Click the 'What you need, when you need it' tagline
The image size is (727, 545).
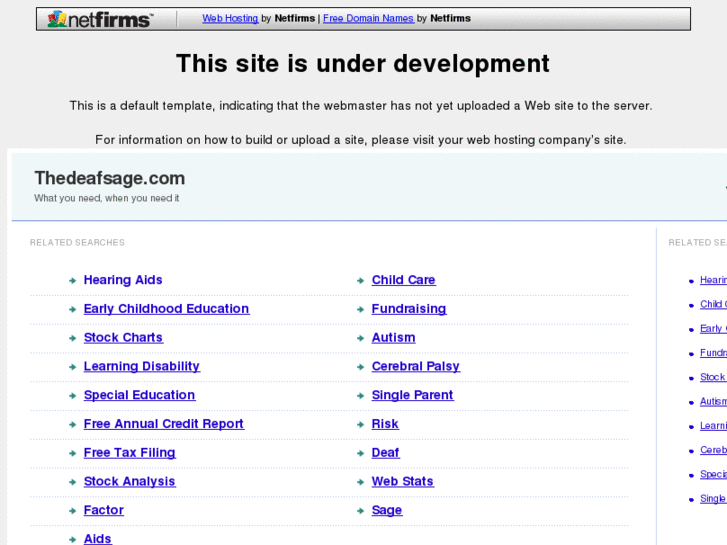(107, 198)
